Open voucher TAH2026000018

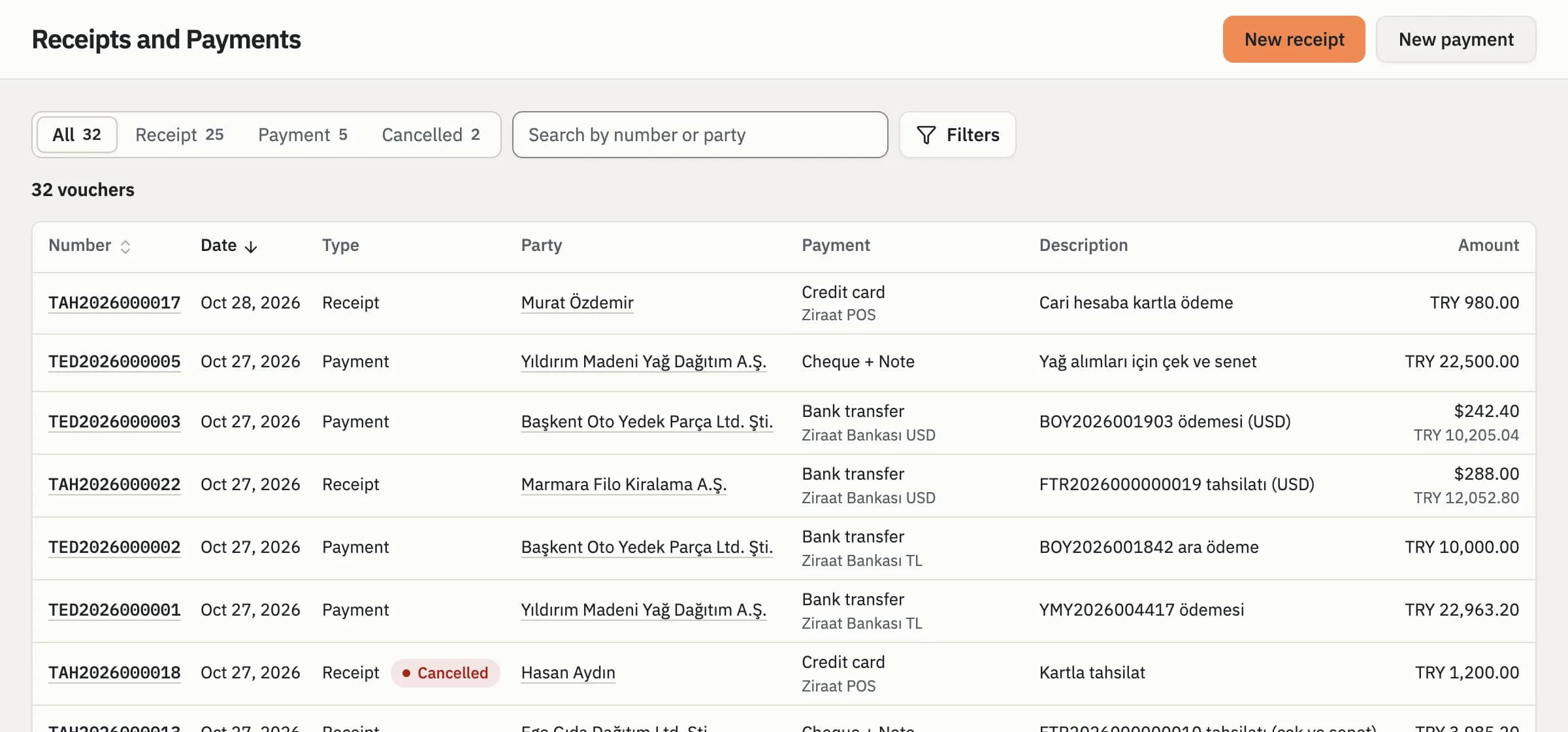tap(114, 673)
